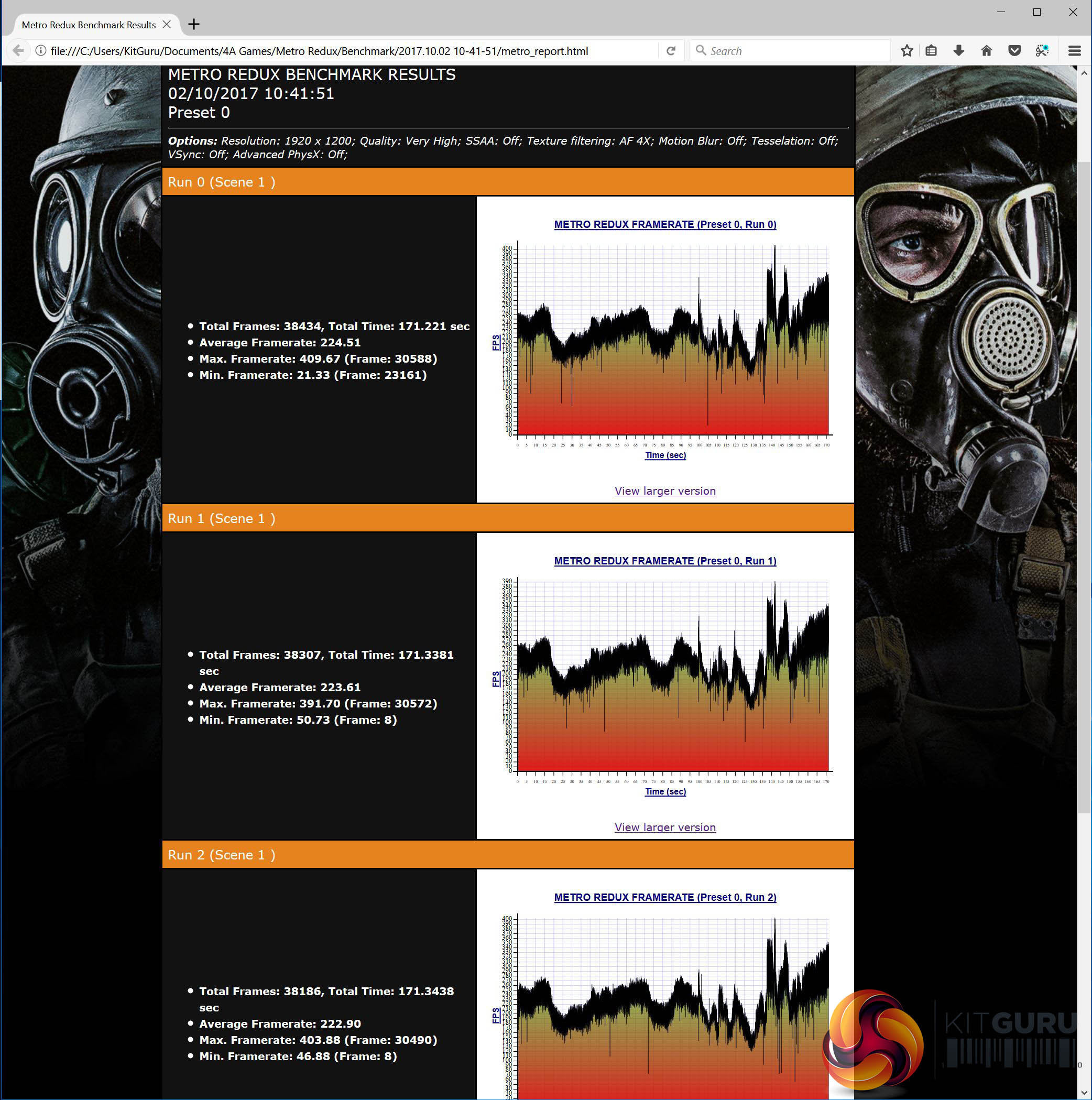Screen dimensions: 1092x1100
Task: Select the Metro Redux Benchmark Results tab
Action: pos(88,25)
